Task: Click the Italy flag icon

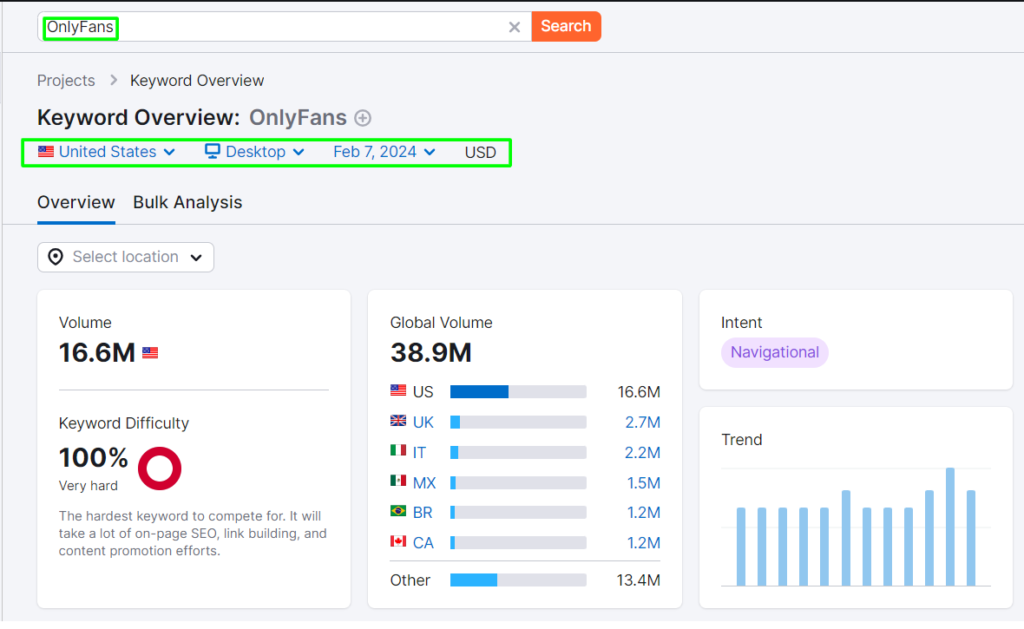Action: [398, 450]
